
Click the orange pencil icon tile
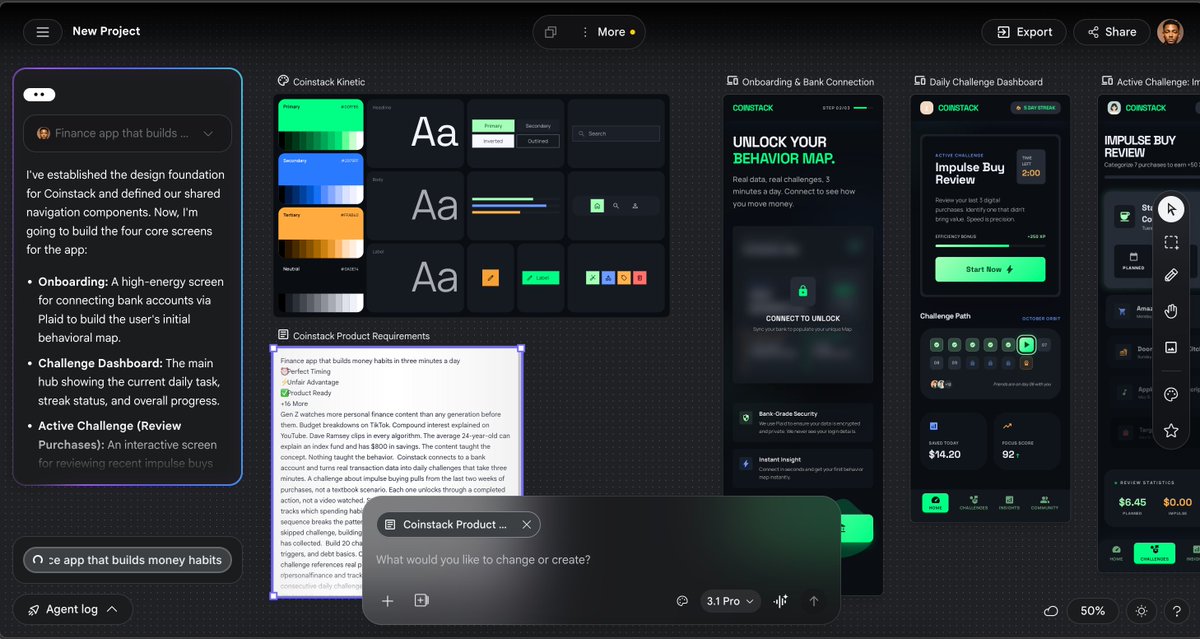490,277
